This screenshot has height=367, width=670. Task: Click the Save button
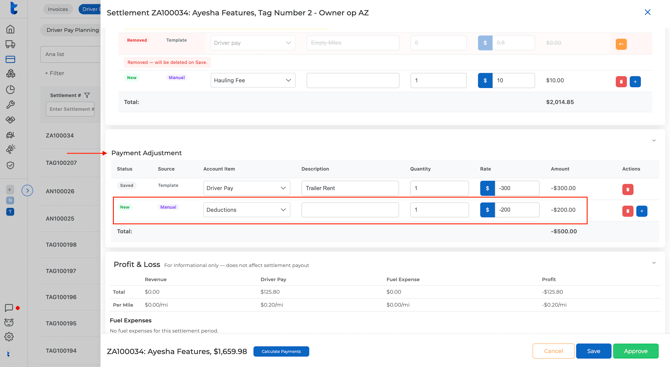pos(594,351)
